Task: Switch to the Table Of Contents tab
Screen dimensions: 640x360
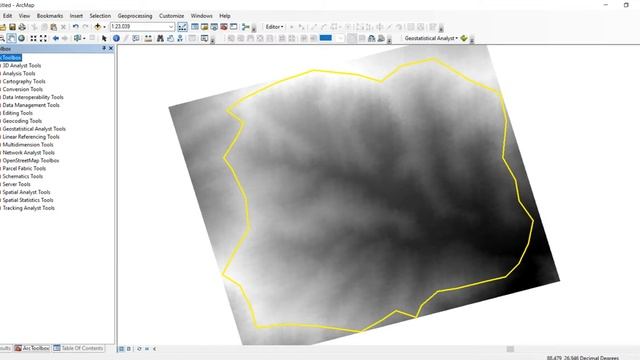Action: (78, 348)
